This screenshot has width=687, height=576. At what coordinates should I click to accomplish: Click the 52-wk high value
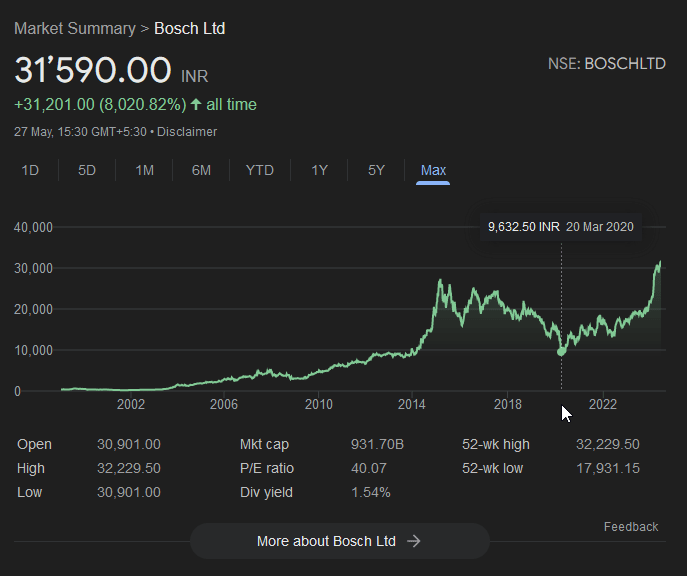[x=607, y=444]
